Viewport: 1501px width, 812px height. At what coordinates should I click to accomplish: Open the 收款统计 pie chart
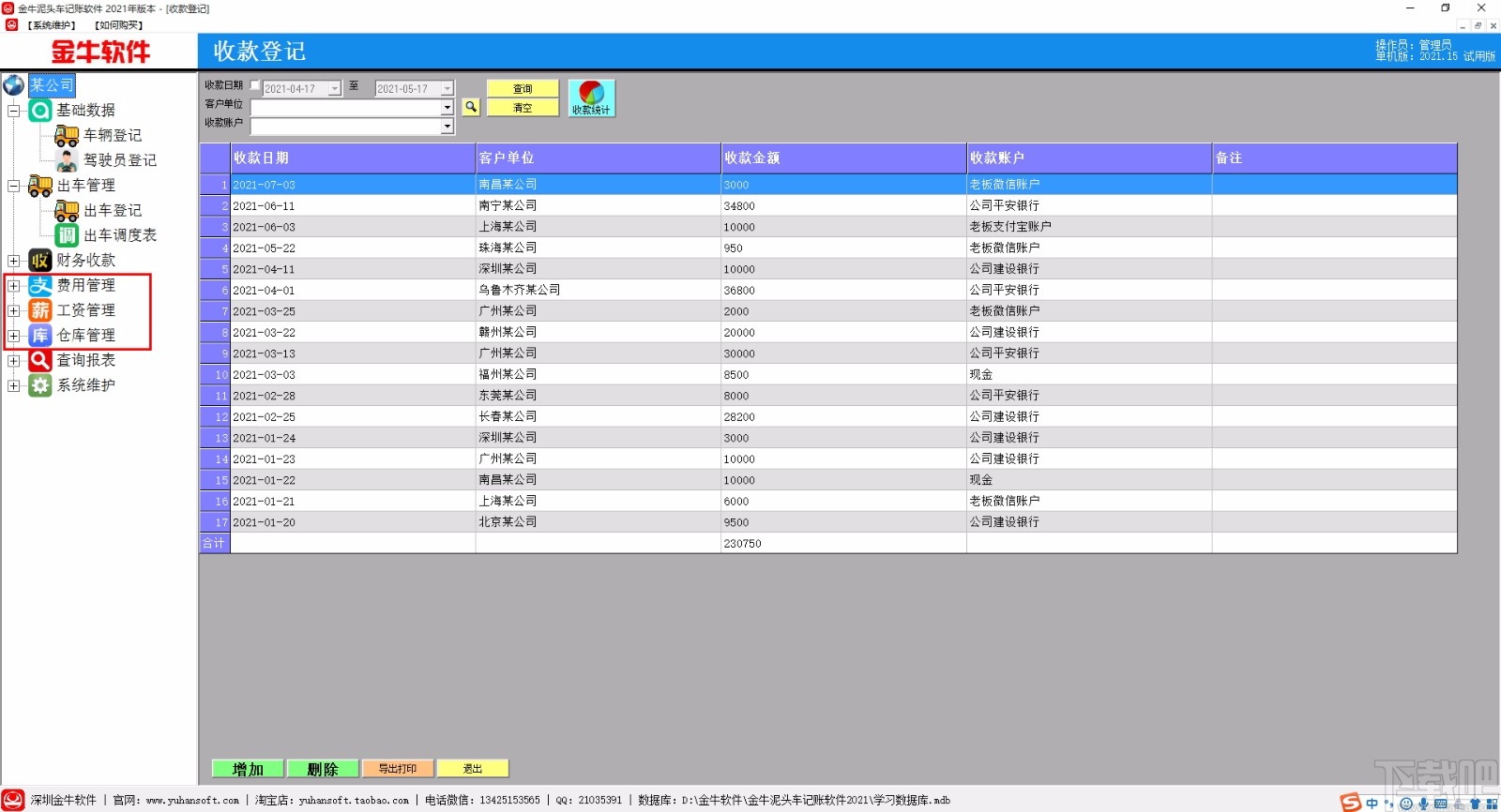tap(592, 98)
